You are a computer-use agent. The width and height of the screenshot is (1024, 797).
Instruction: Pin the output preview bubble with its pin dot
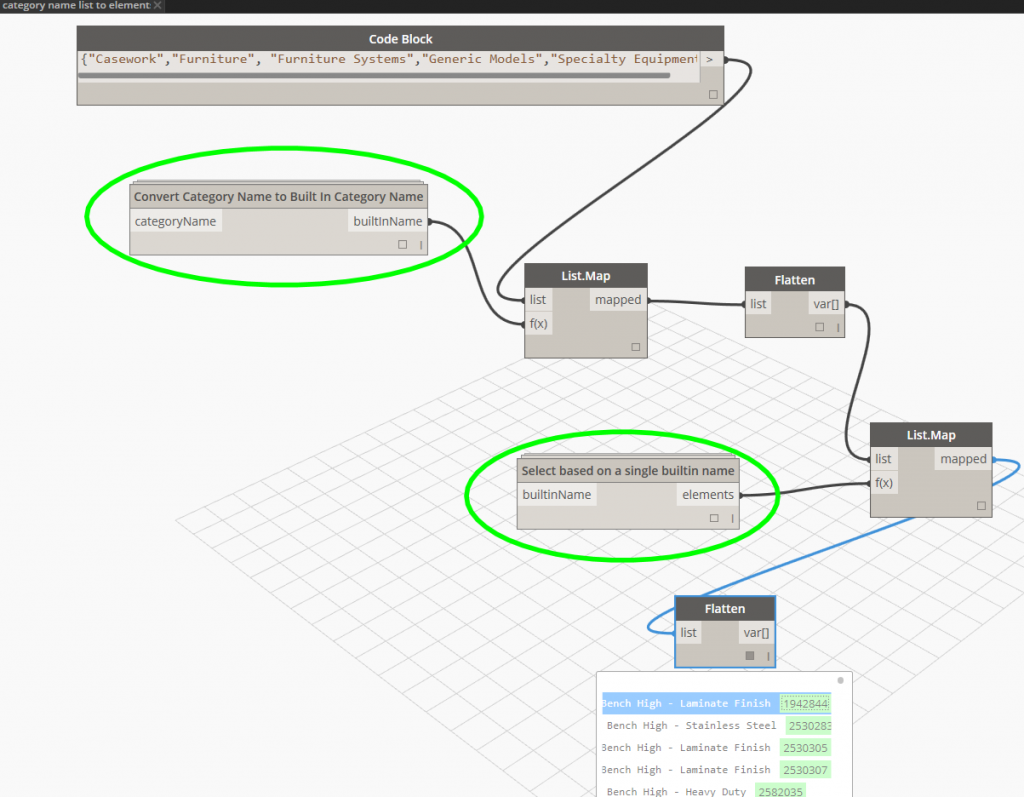[x=840, y=680]
